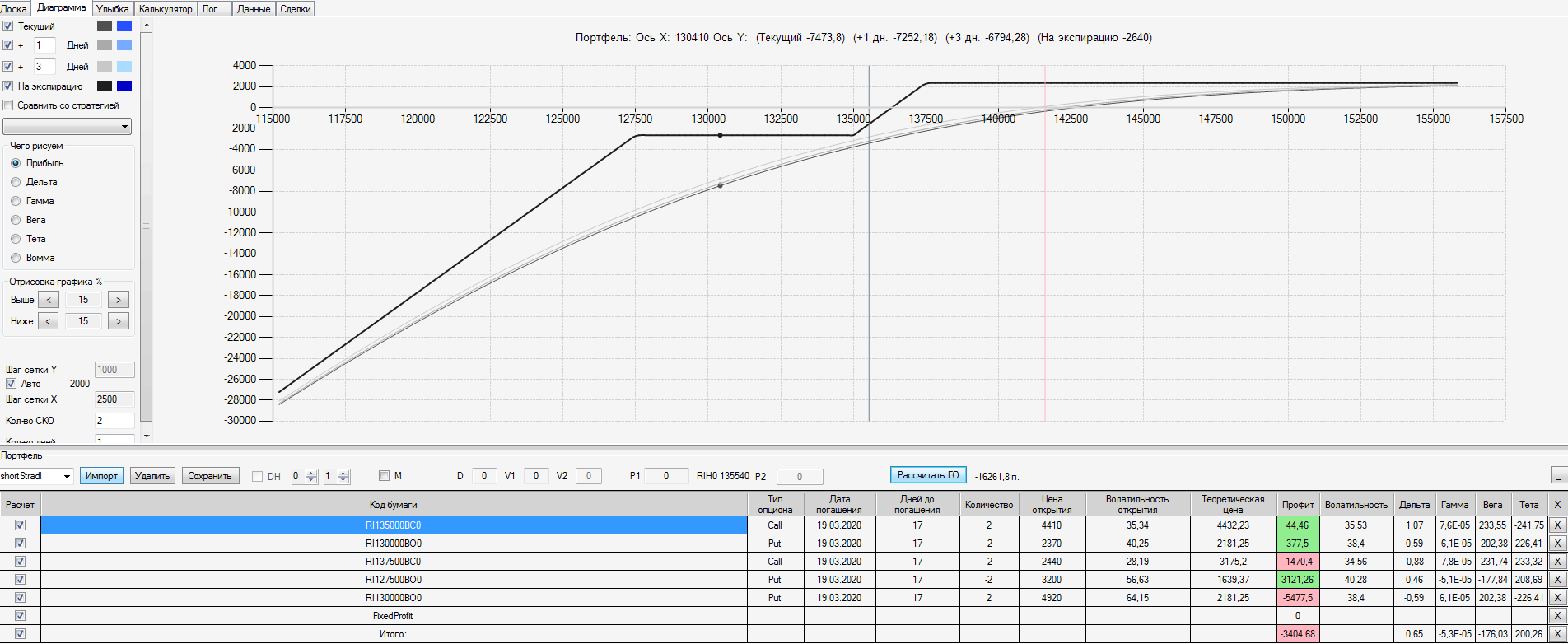This screenshot has width=1568, height=644.
Task: Remove the RI135000BC0 row with X button
Action: [1557, 525]
